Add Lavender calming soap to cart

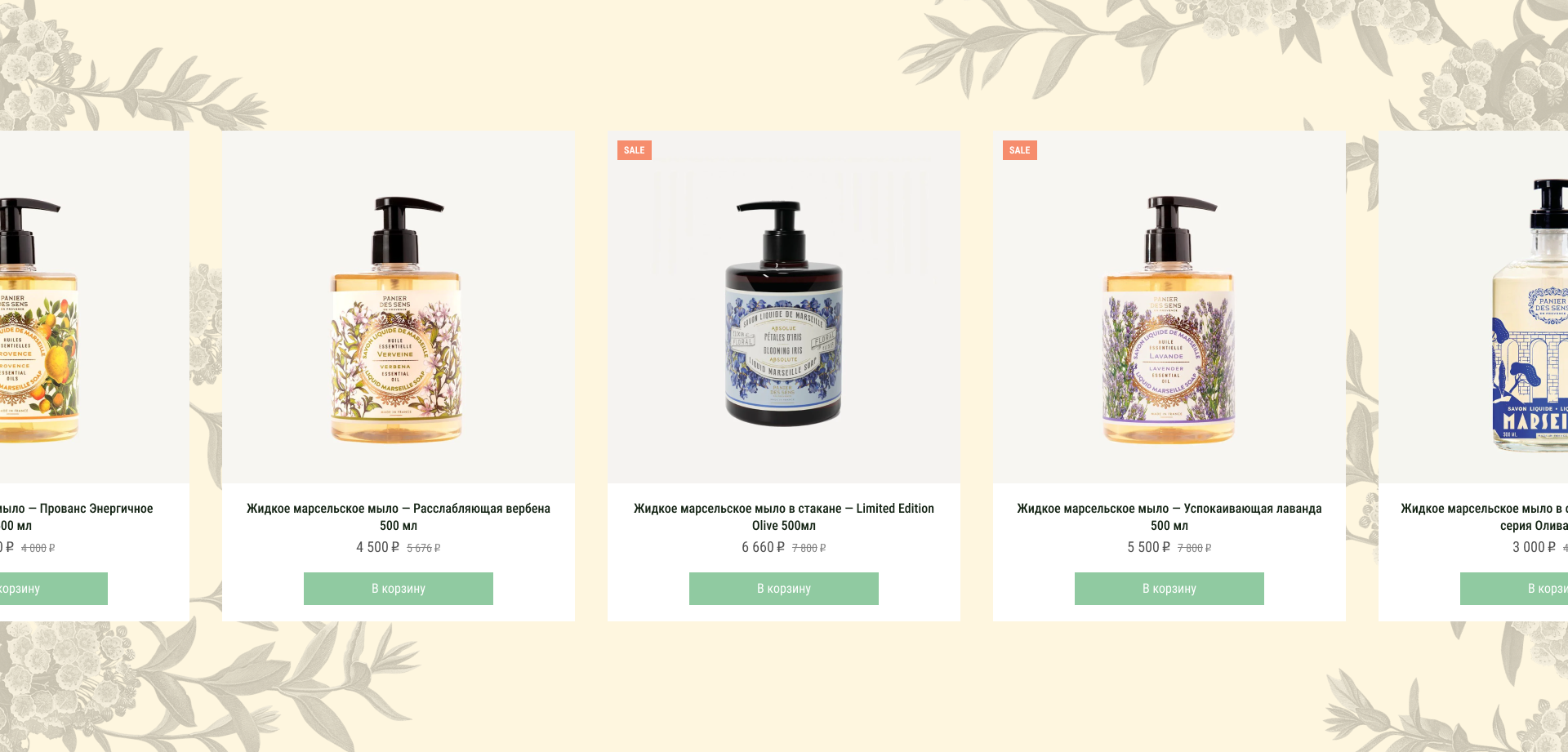click(1169, 589)
